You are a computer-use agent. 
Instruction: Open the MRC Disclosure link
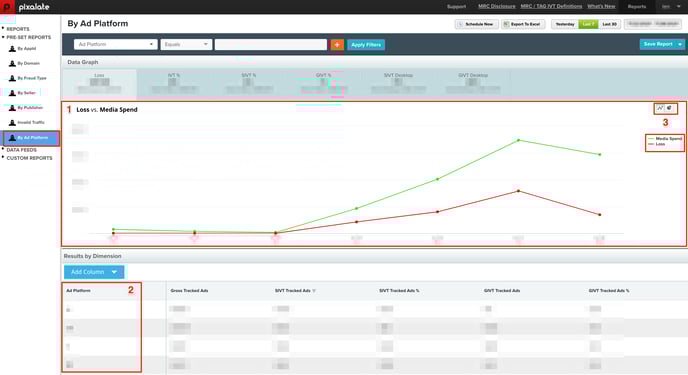pyautogui.click(x=497, y=6)
